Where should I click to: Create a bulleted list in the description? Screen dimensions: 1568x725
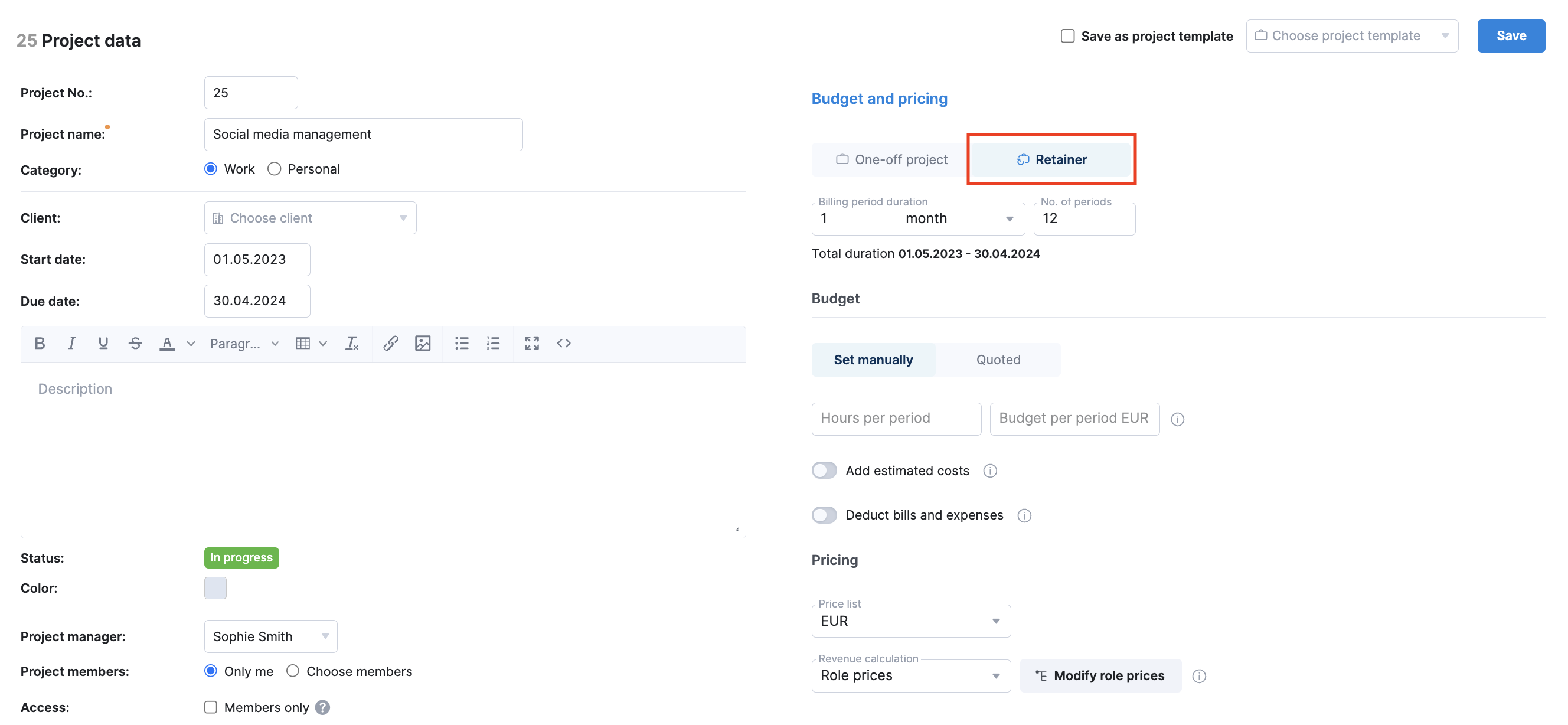click(462, 344)
